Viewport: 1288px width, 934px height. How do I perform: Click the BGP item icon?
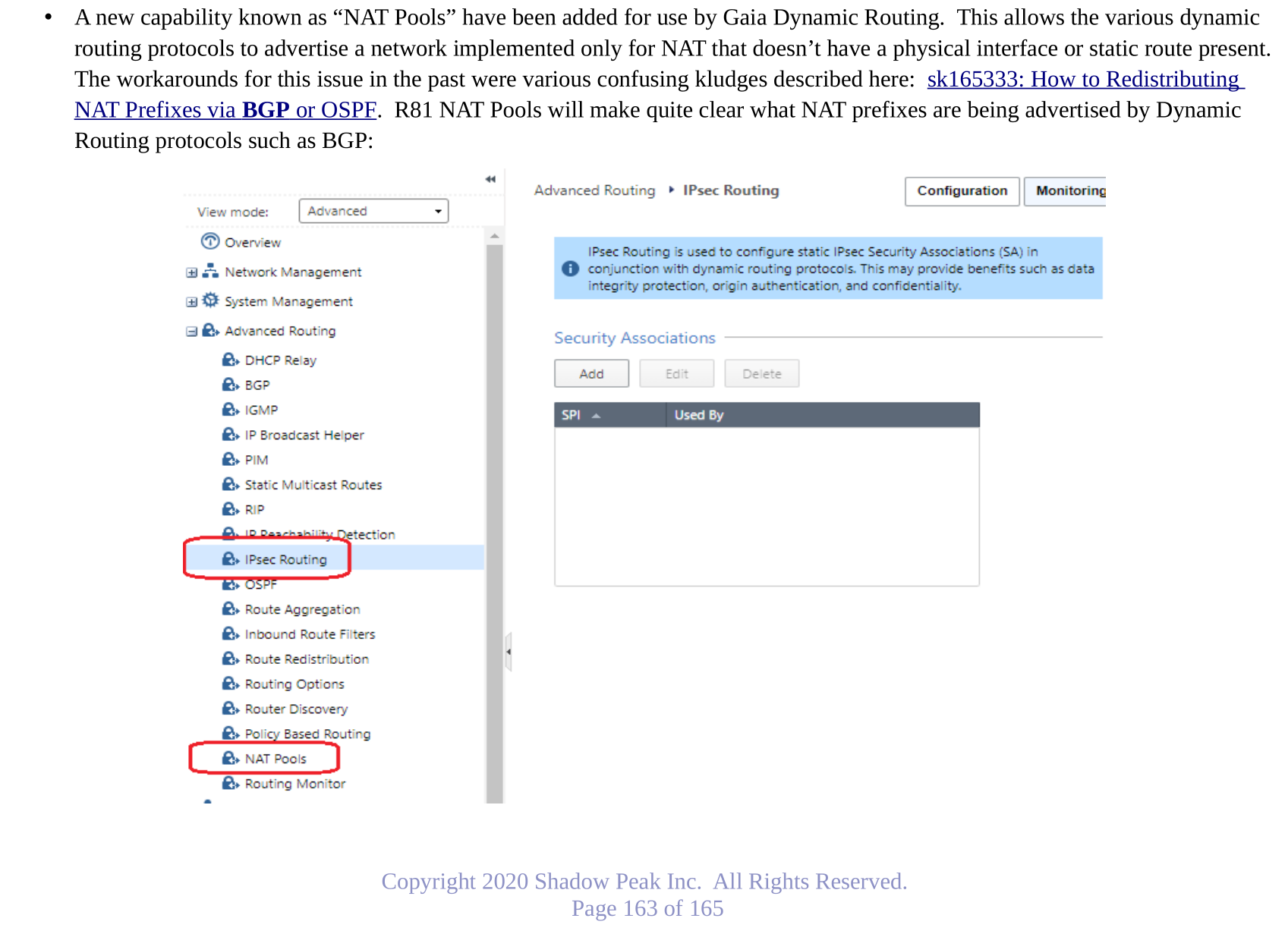point(230,385)
